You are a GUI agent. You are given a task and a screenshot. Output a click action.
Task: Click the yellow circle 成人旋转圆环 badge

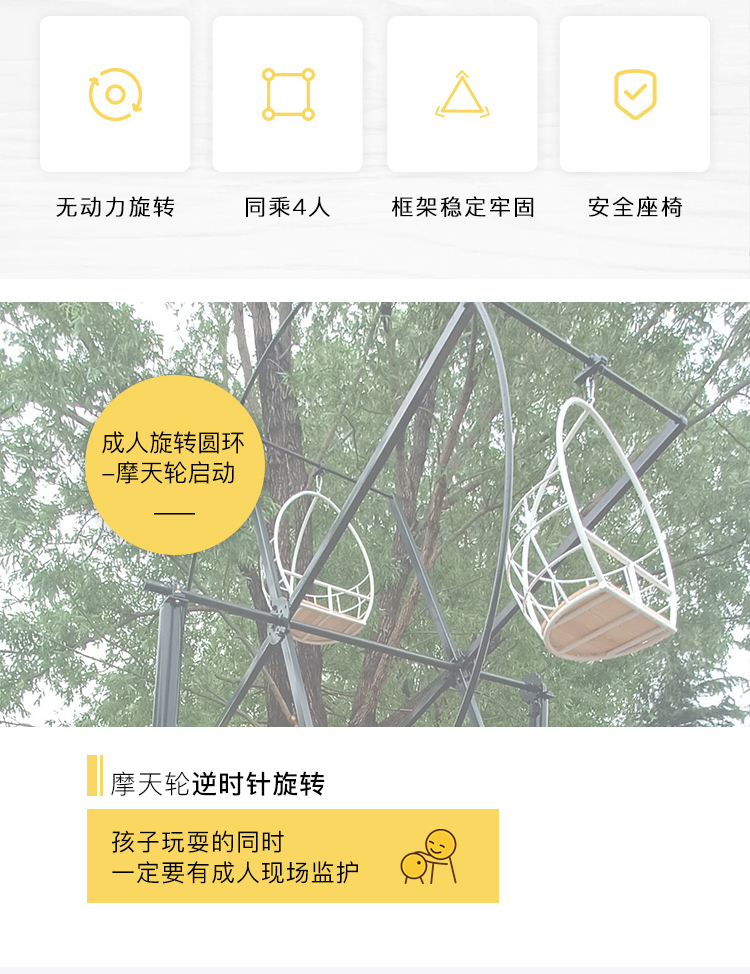coord(175,465)
